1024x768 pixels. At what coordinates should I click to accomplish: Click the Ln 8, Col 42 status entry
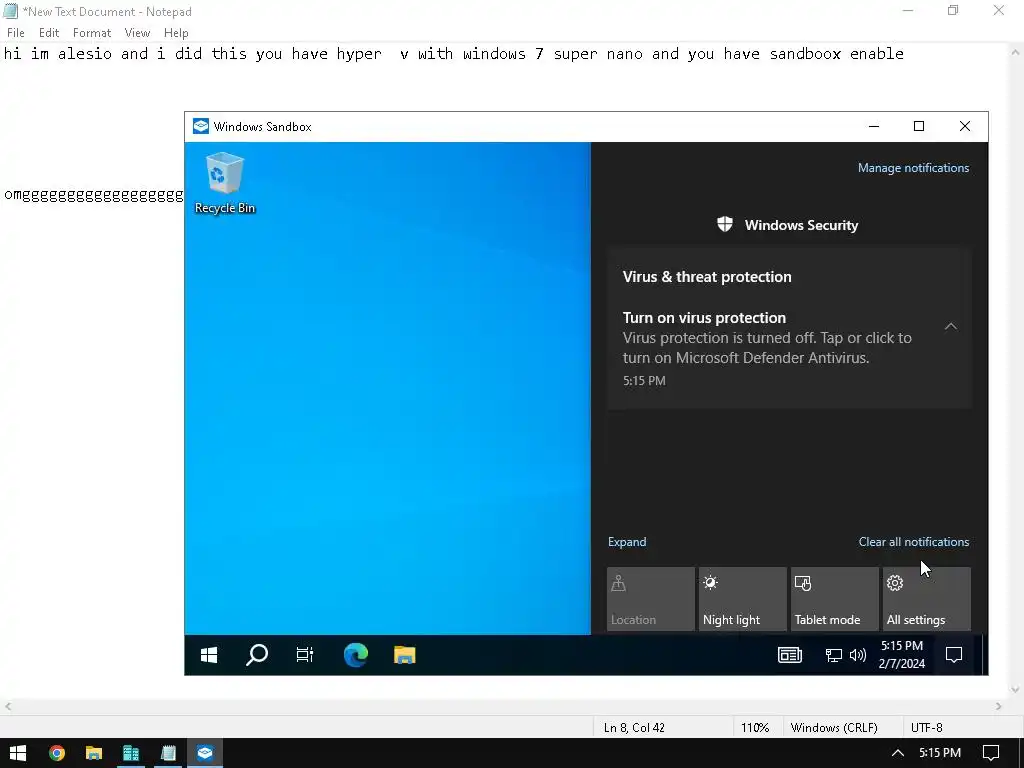tap(634, 728)
